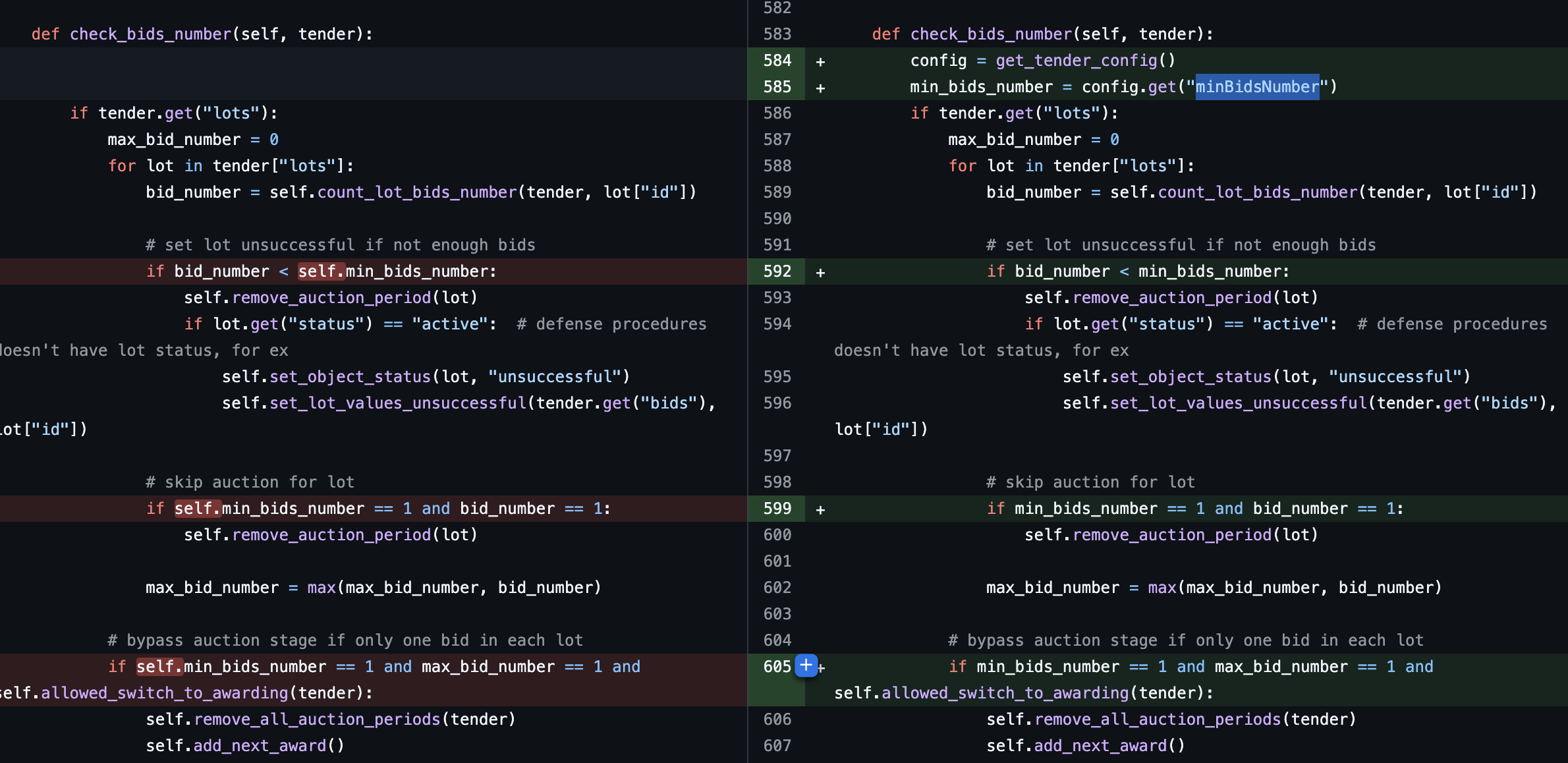Click line number 585 beside the min_bids_number assignment
This screenshot has height=763, width=1568.
777,87
